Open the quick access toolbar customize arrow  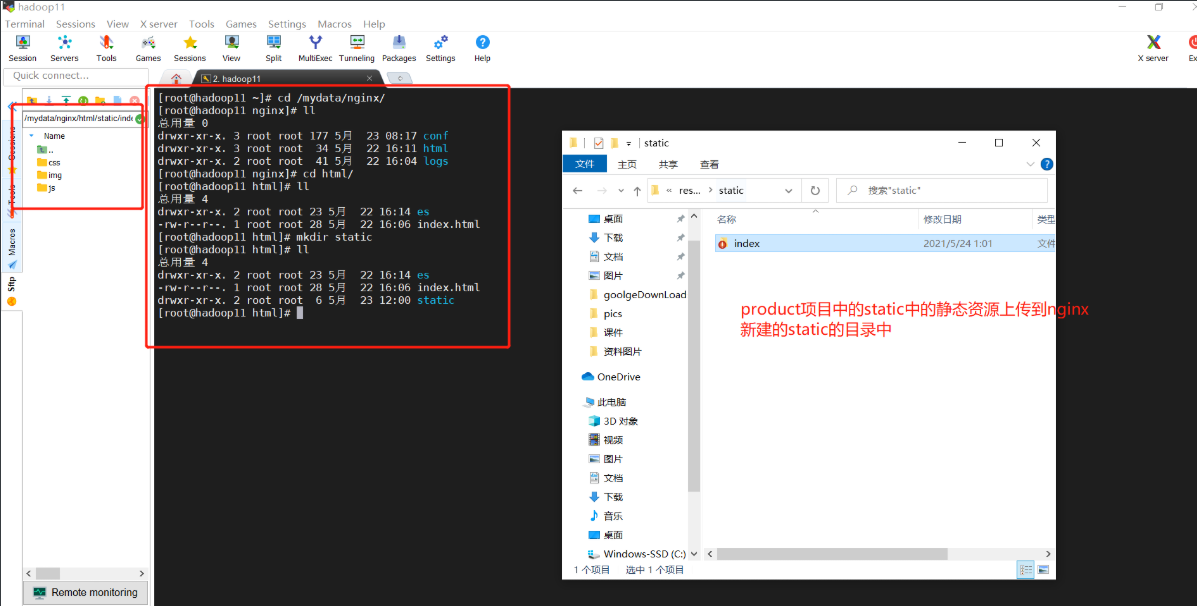[628, 143]
